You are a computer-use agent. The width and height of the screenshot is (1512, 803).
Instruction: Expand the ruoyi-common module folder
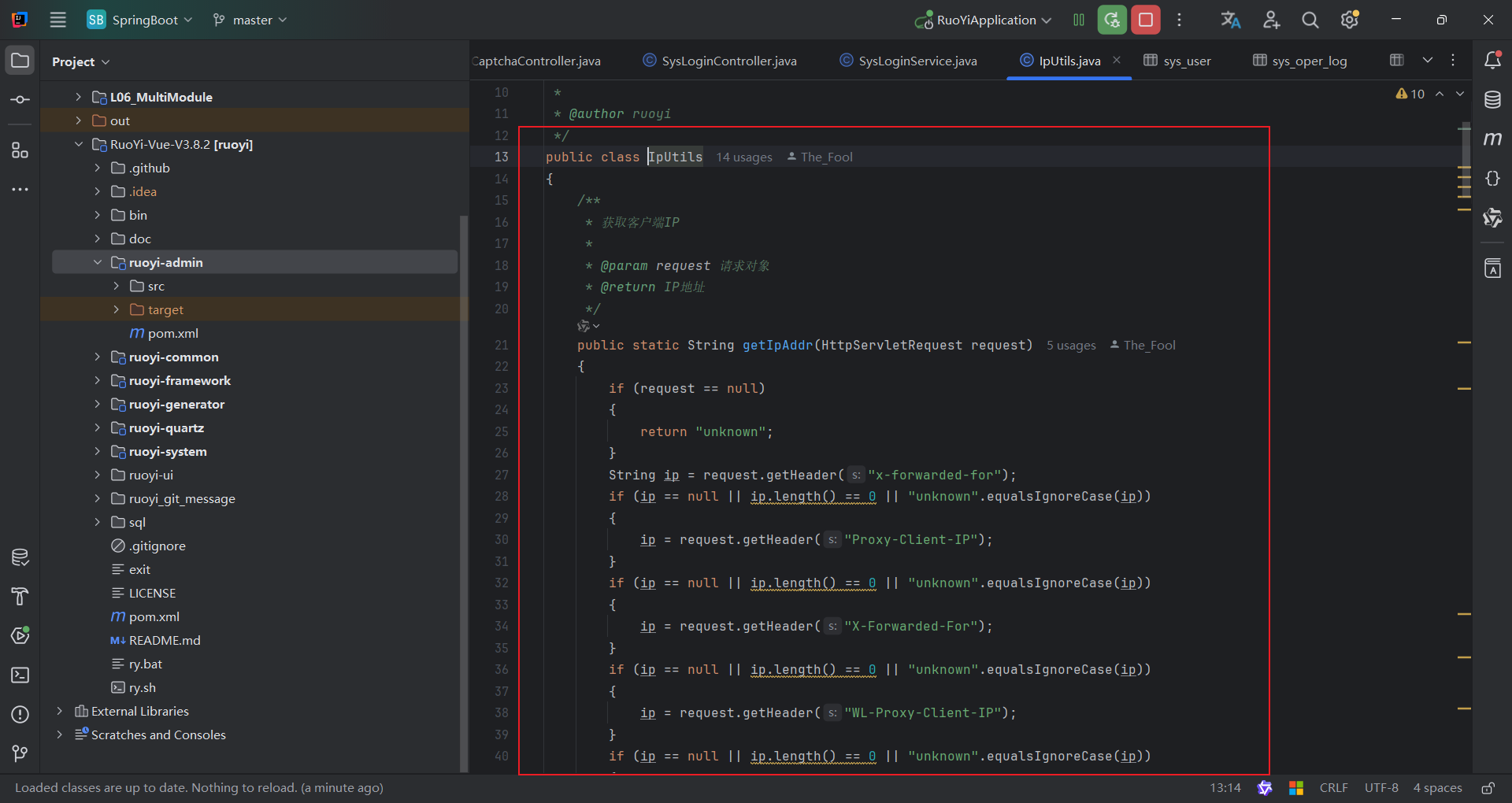point(98,357)
